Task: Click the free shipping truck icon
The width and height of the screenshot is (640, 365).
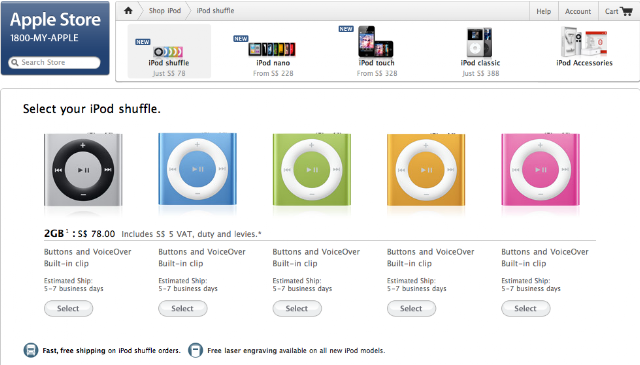Action: (31, 350)
